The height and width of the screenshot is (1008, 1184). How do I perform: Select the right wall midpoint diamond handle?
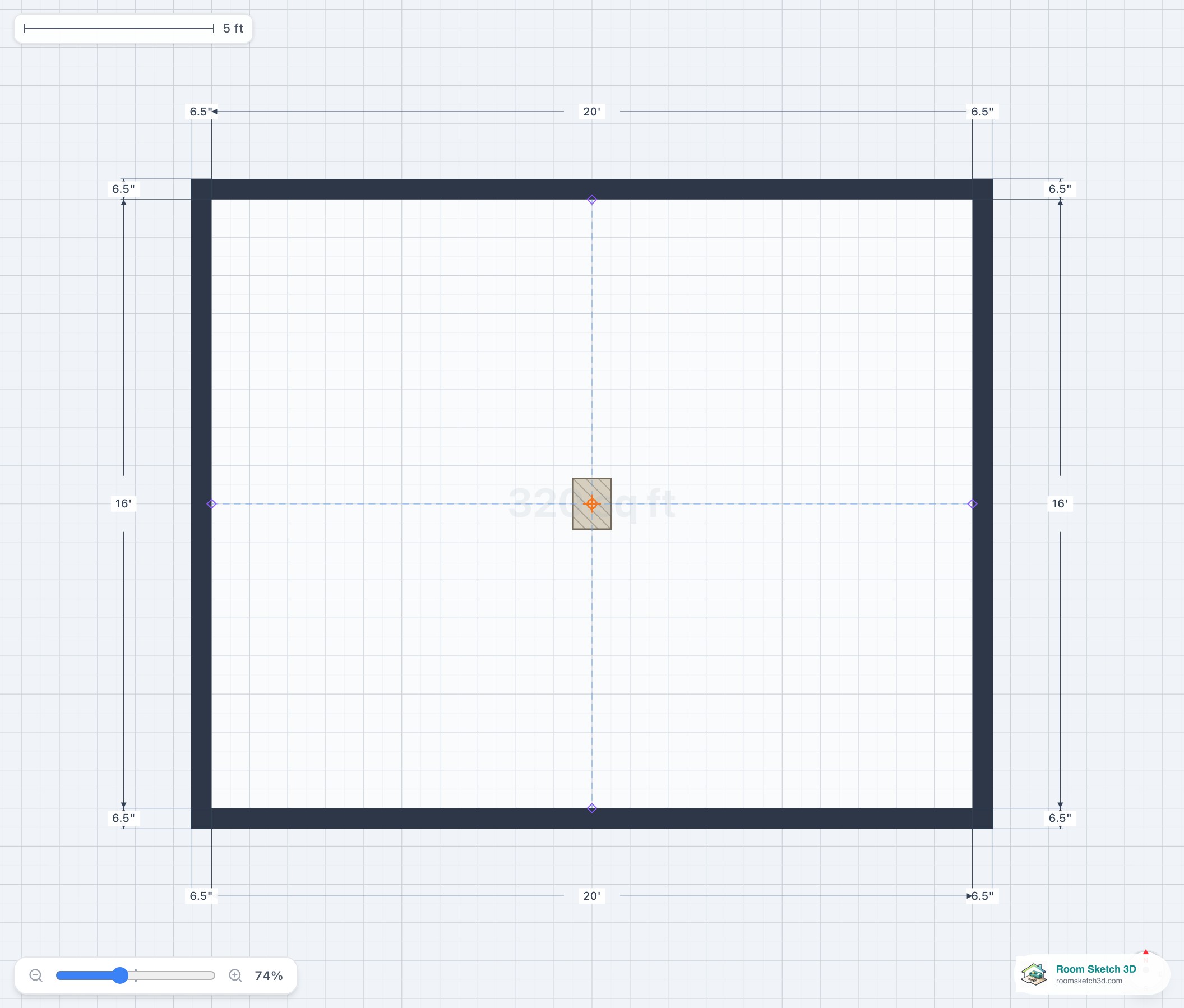pyautogui.click(x=973, y=504)
